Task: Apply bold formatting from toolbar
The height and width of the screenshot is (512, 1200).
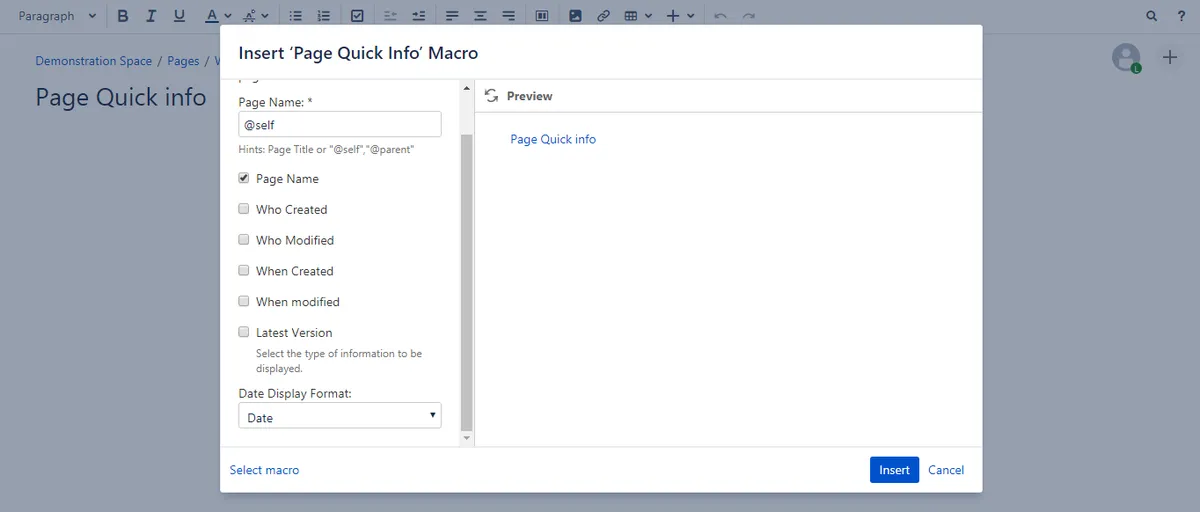Action: click(123, 16)
